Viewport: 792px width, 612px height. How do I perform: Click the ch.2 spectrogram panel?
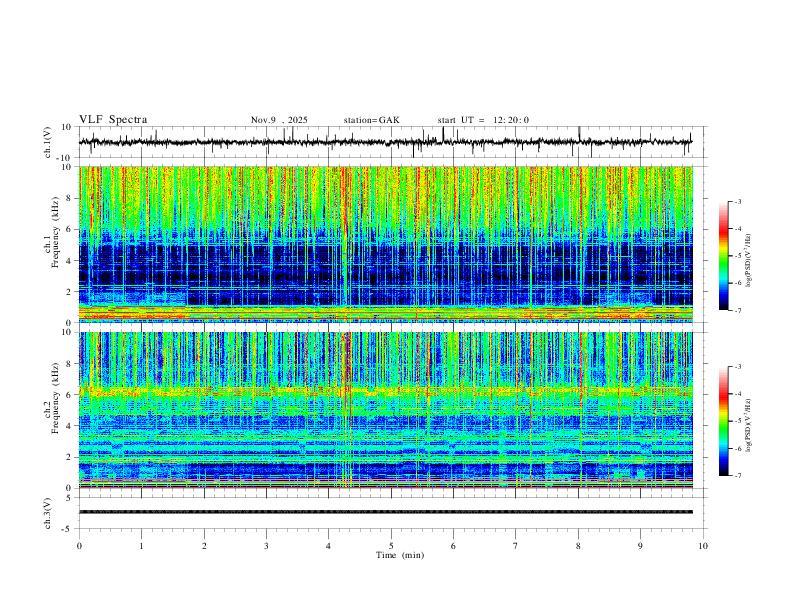point(385,410)
